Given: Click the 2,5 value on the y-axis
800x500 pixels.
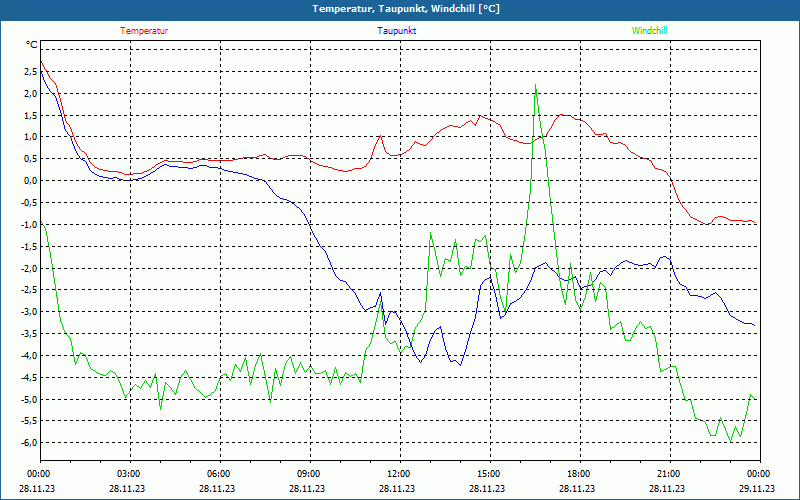Looking at the screenshot, I should (31, 71).
